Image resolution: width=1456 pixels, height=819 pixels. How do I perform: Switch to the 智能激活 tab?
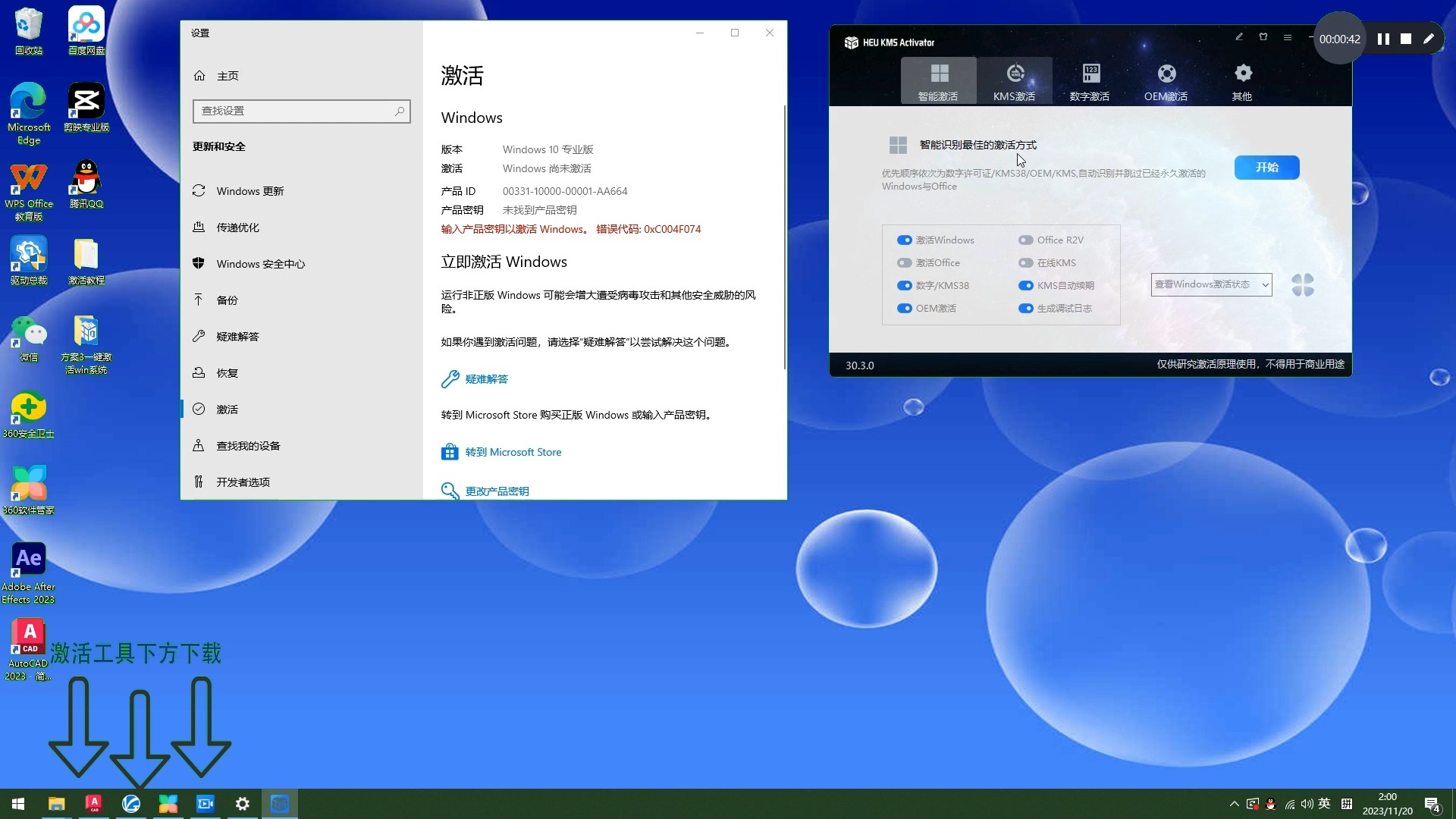pyautogui.click(x=939, y=81)
